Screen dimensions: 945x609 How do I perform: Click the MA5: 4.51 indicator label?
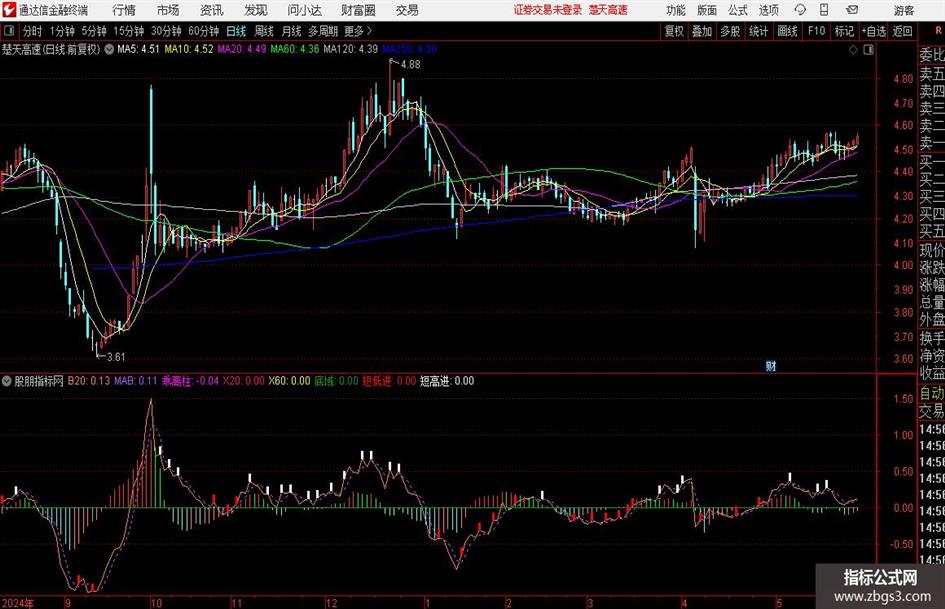tap(138, 49)
